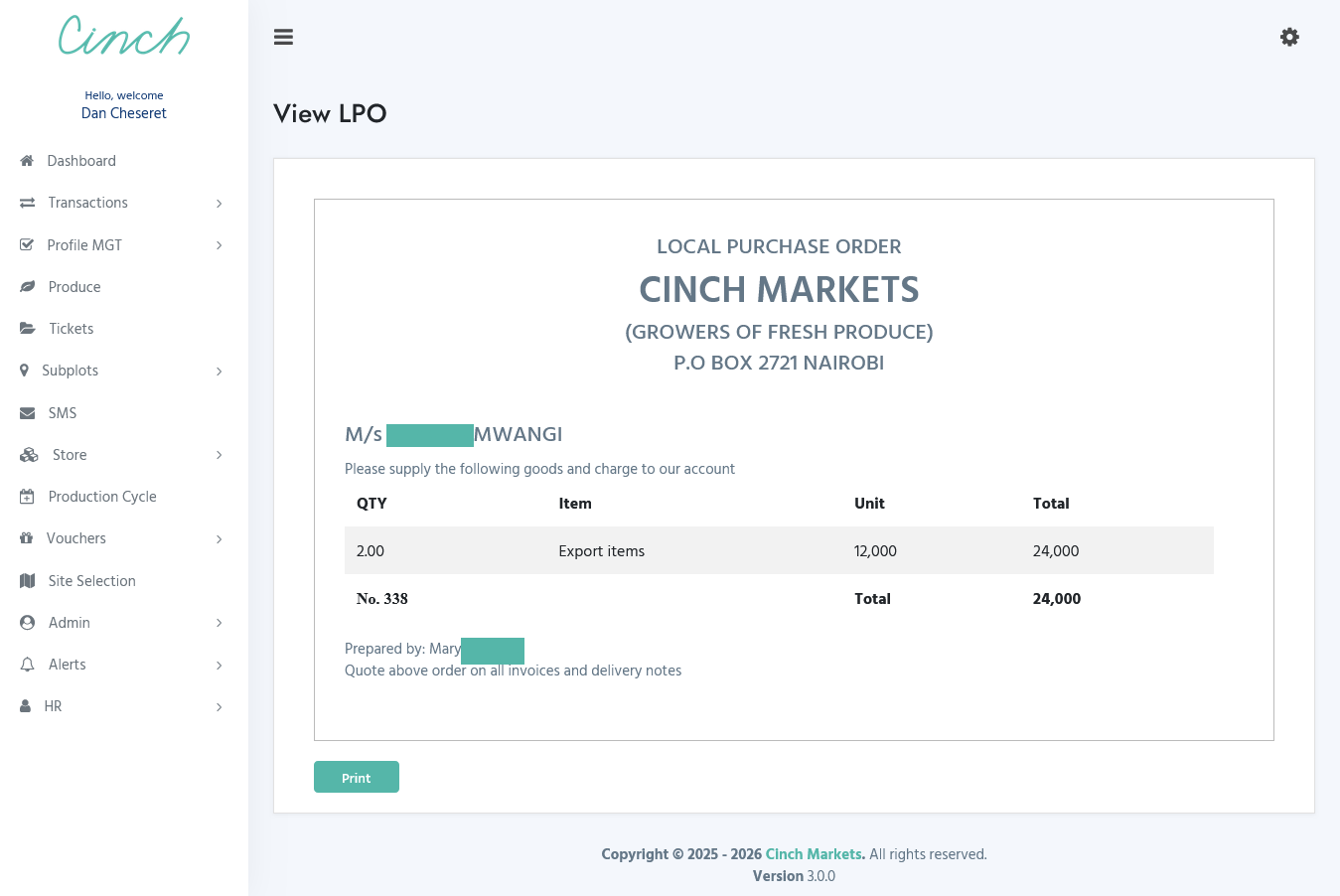Screen dimensions: 1340x896
Task: Click the Alerts bell icon
Action: [x=26, y=665]
